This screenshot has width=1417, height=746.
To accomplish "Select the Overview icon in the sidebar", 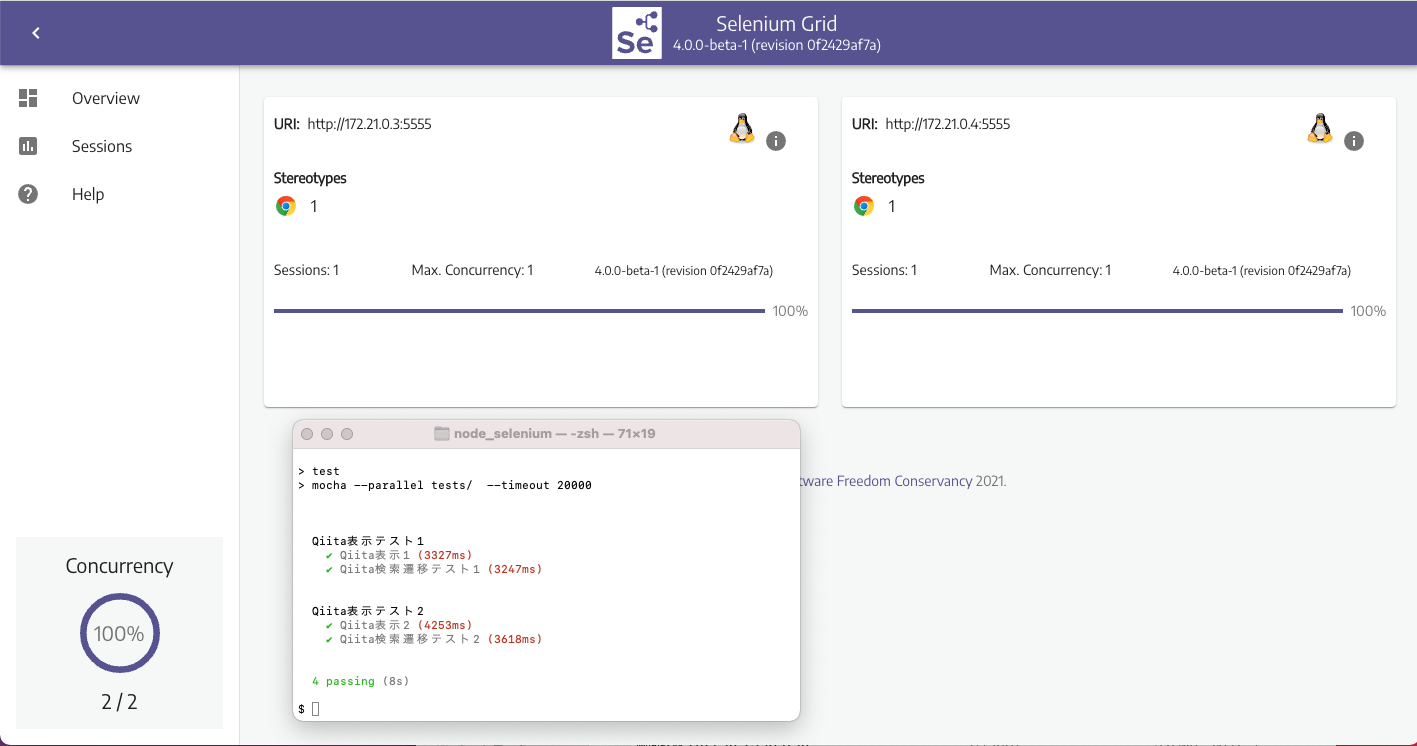I will click(27, 98).
